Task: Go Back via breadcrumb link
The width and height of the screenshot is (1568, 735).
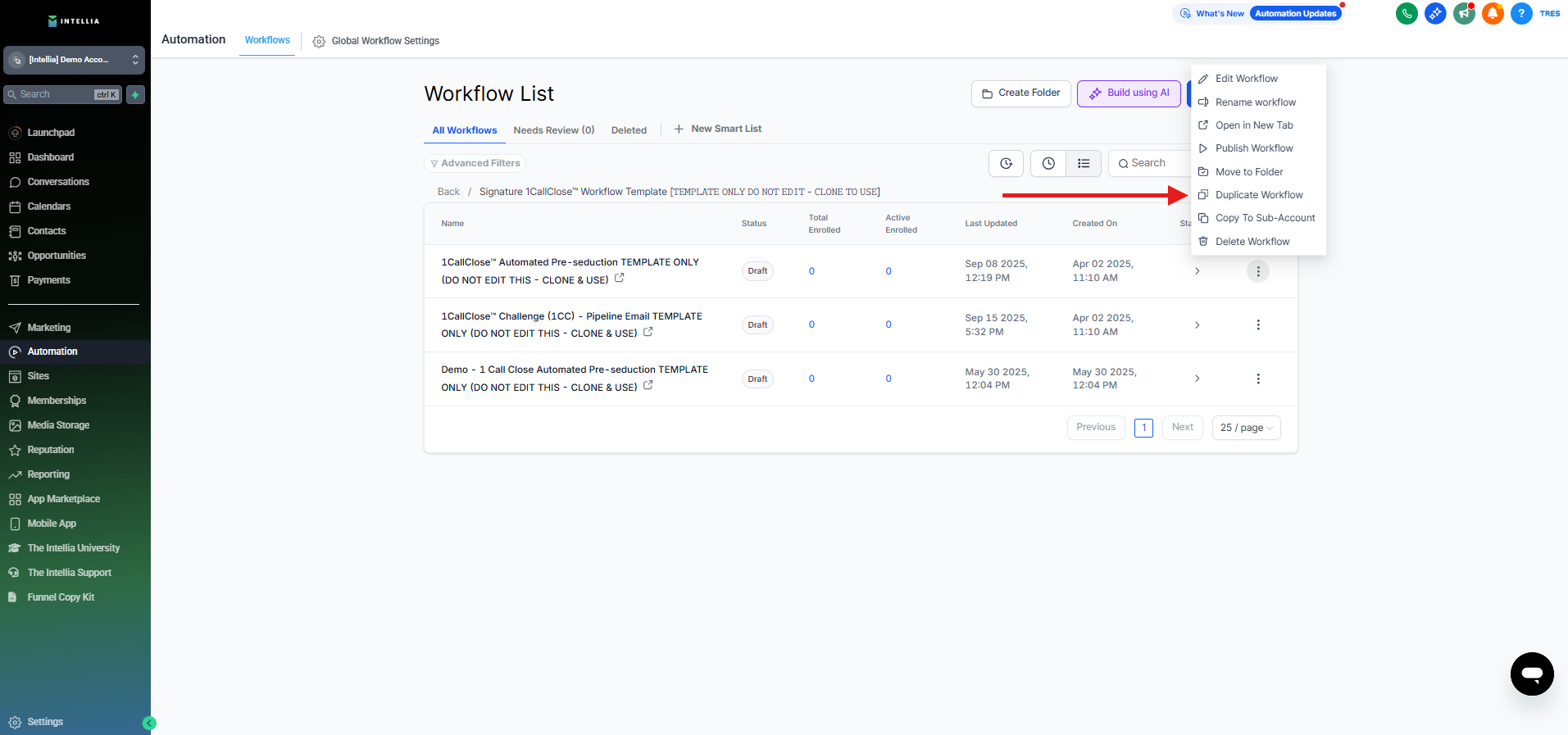Action: click(448, 192)
